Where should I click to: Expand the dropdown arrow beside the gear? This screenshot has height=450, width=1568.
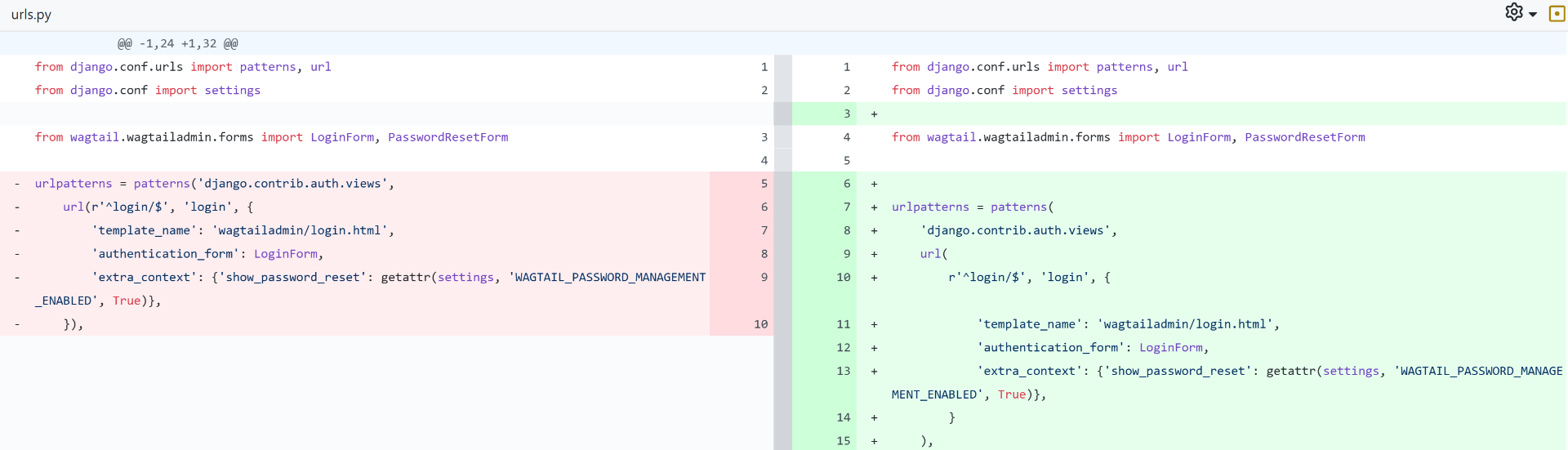click(x=1533, y=15)
